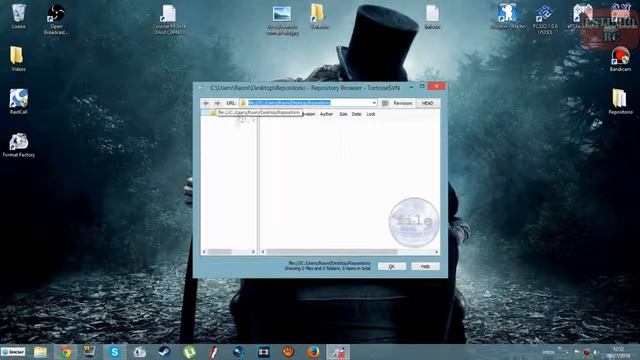Click the HEAD revision button
Viewport: 640px width, 360px height.
pyautogui.click(x=427, y=103)
